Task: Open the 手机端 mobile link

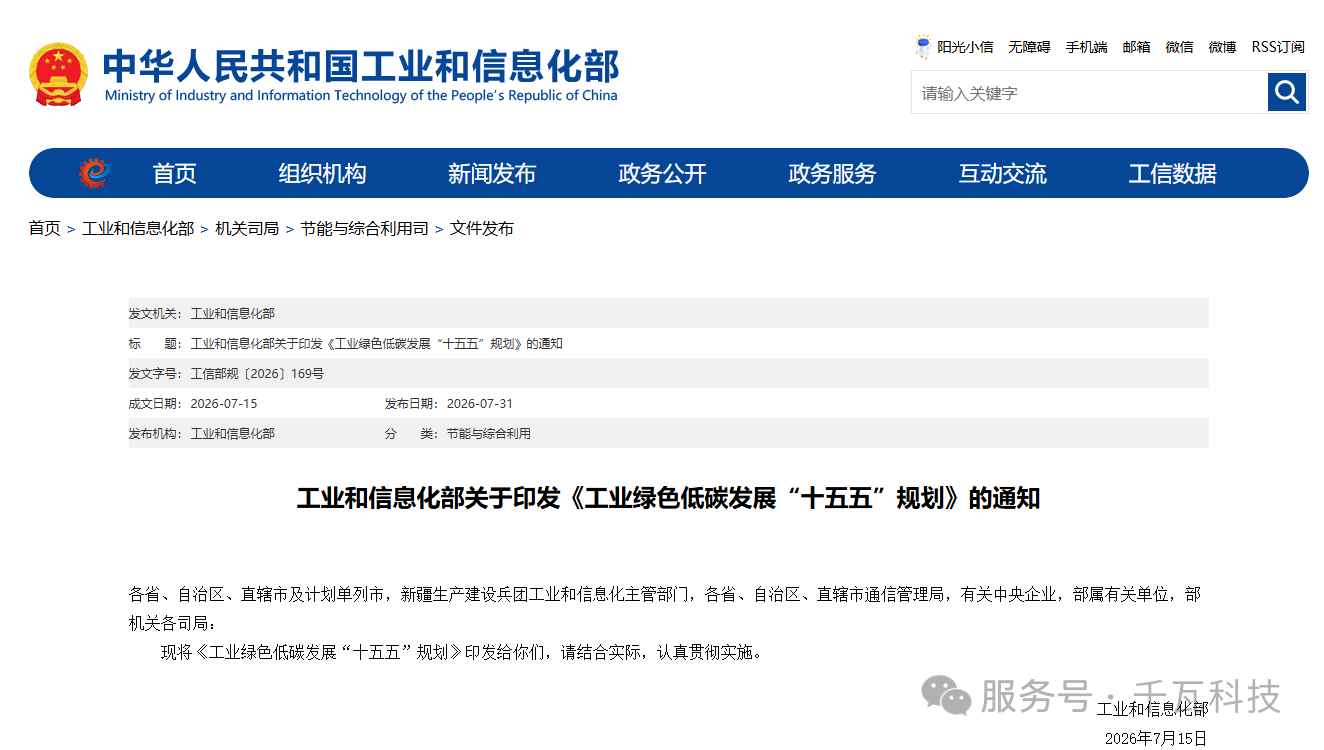Action: click(1086, 47)
